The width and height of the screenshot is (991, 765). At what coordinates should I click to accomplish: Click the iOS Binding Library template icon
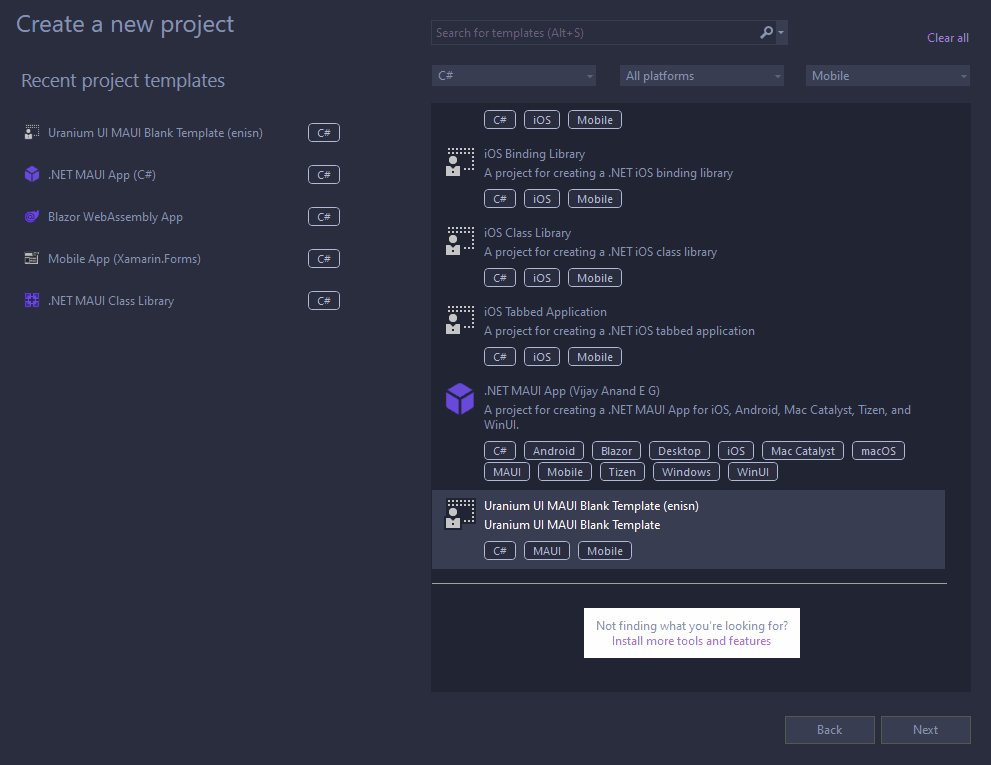(x=459, y=160)
